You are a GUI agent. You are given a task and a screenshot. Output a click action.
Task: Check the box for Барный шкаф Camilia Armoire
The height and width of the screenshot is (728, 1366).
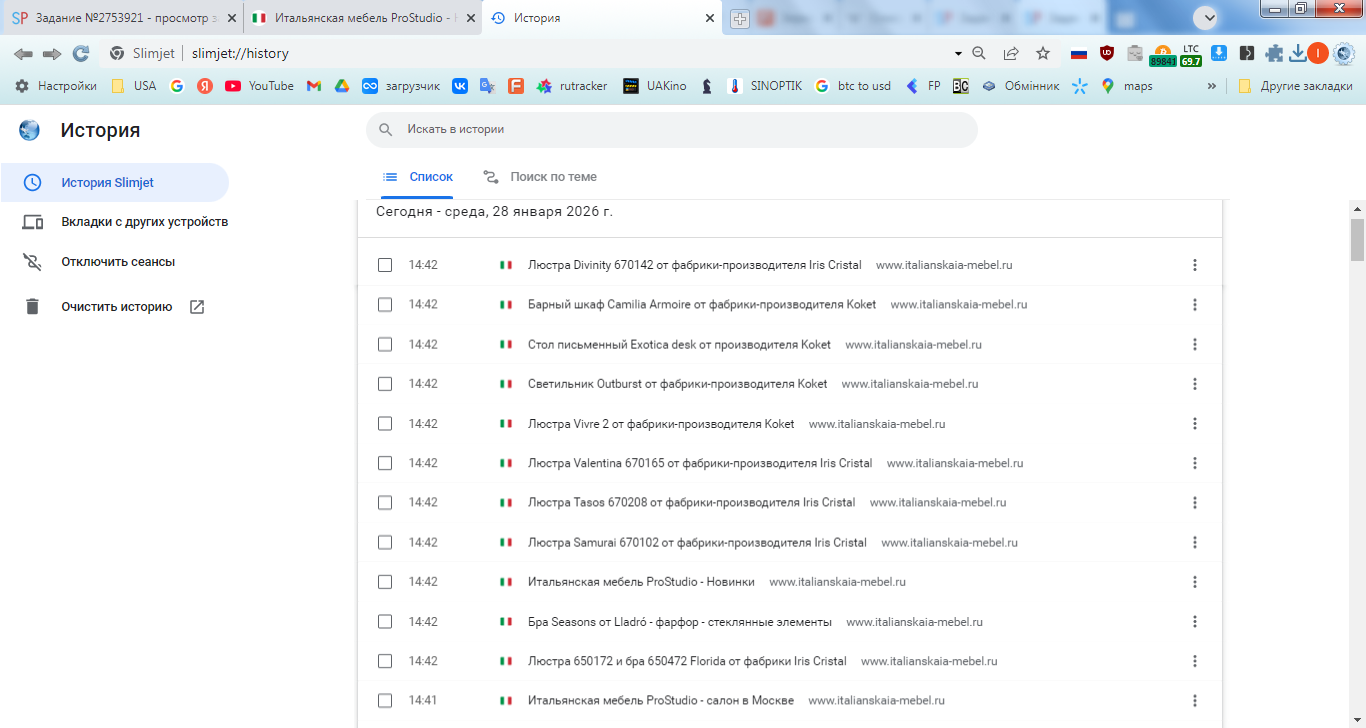[385, 304]
